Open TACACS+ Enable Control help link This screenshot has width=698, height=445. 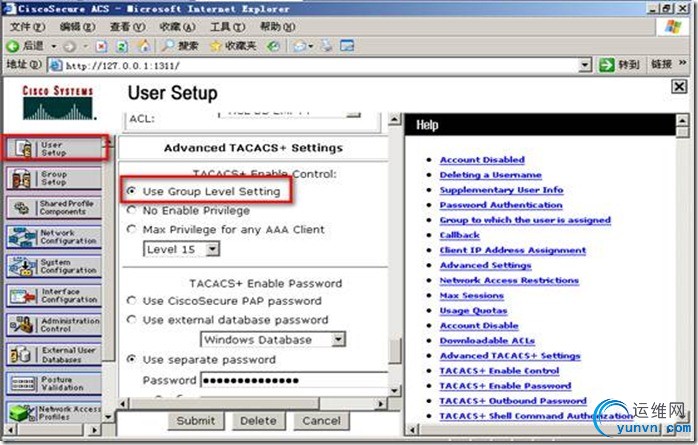coord(499,371)
